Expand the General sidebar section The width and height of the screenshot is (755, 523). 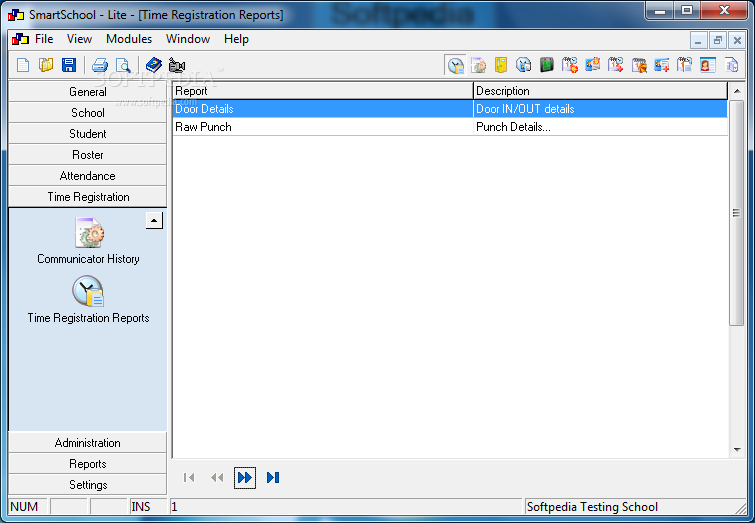coord(88,92)
